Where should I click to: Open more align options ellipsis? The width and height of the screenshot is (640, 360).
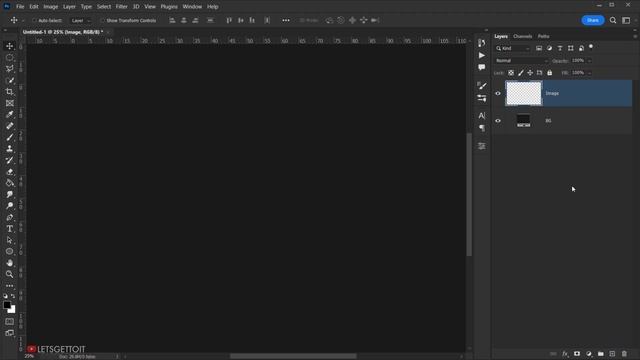click(286, 20)
